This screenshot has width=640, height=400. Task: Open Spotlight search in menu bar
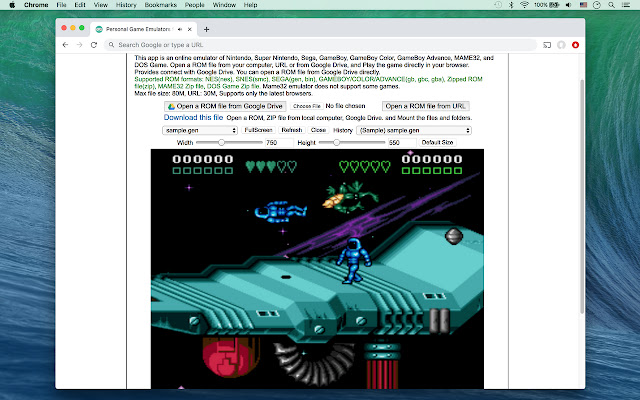tap(611, 5)
